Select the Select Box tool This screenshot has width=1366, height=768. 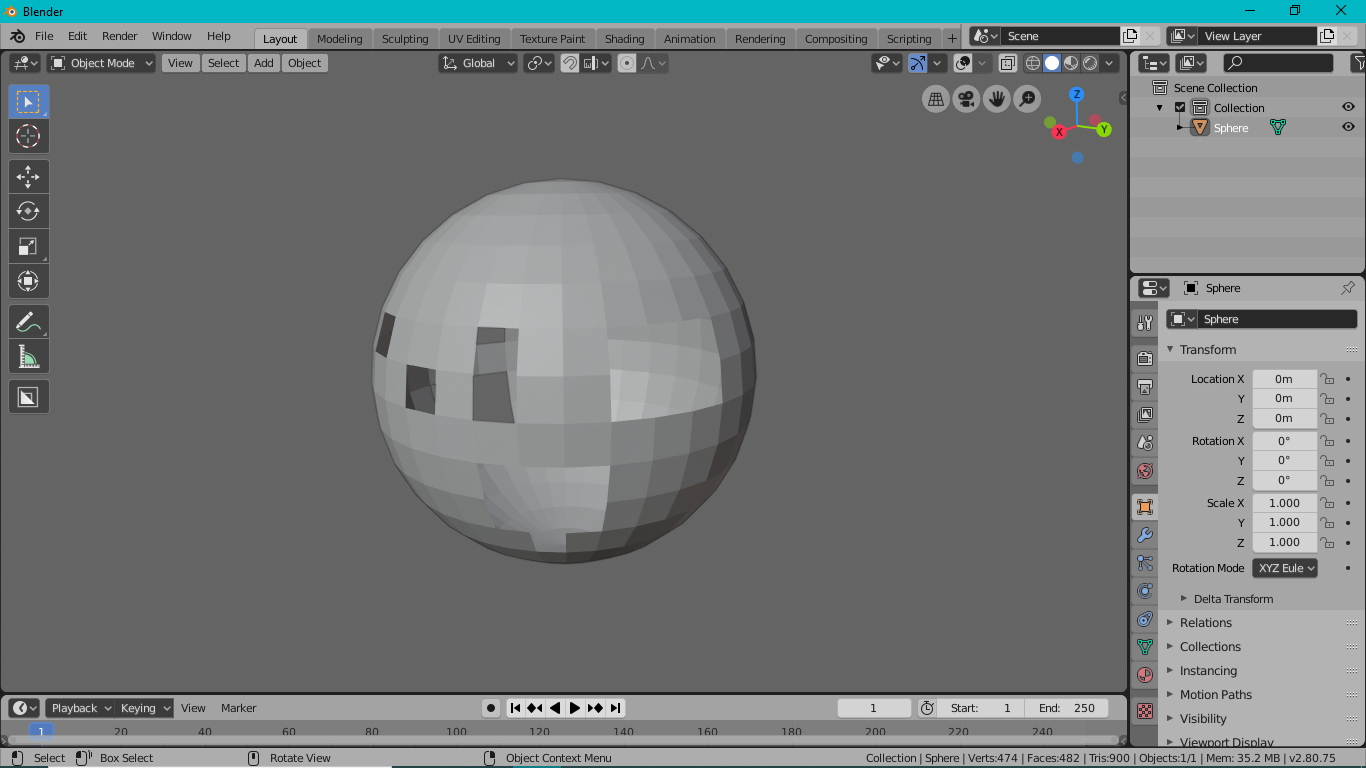click(28, 102)
